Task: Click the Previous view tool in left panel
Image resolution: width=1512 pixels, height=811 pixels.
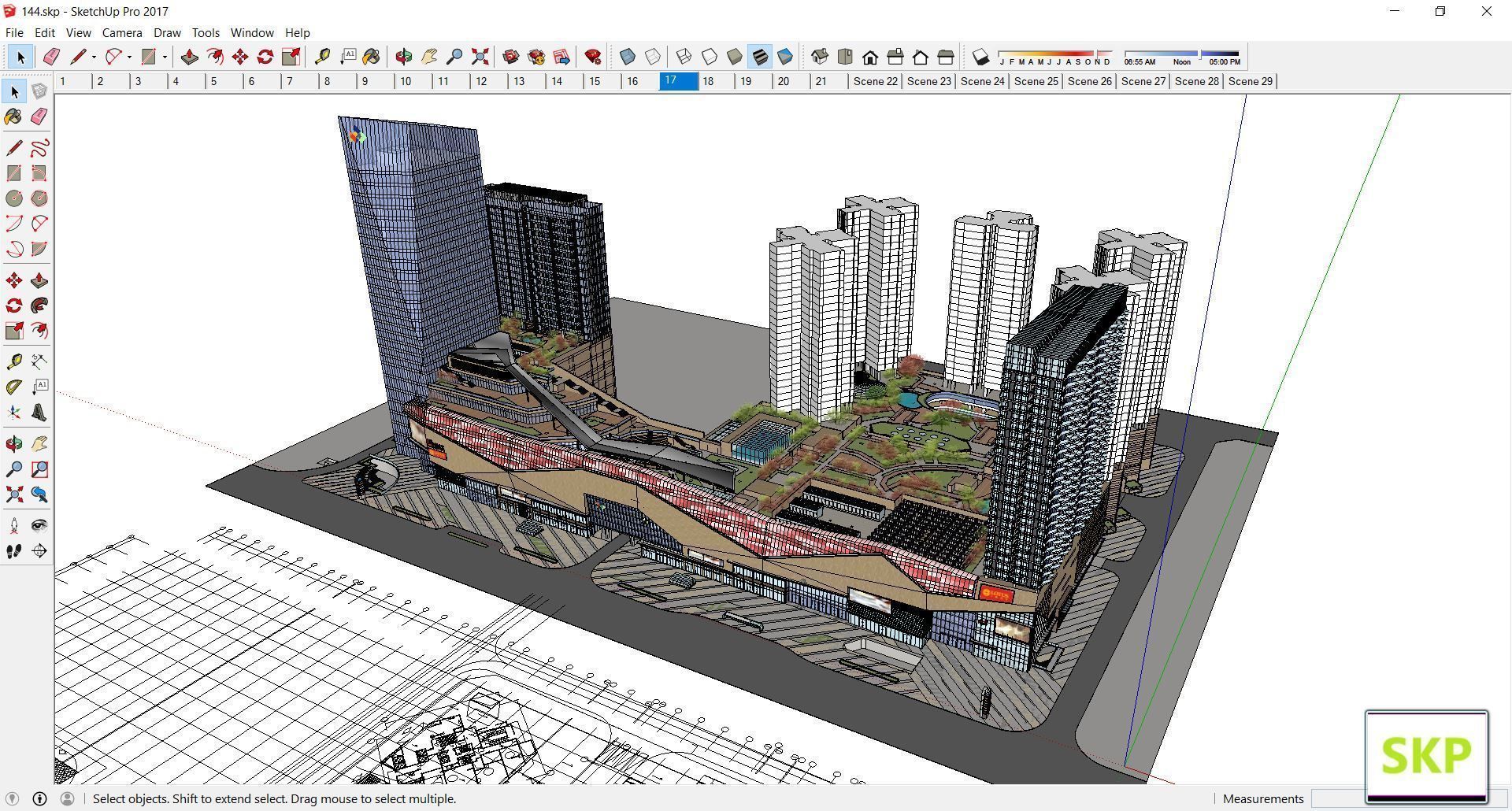Action: pyautogui.click(x=39, y=494)
